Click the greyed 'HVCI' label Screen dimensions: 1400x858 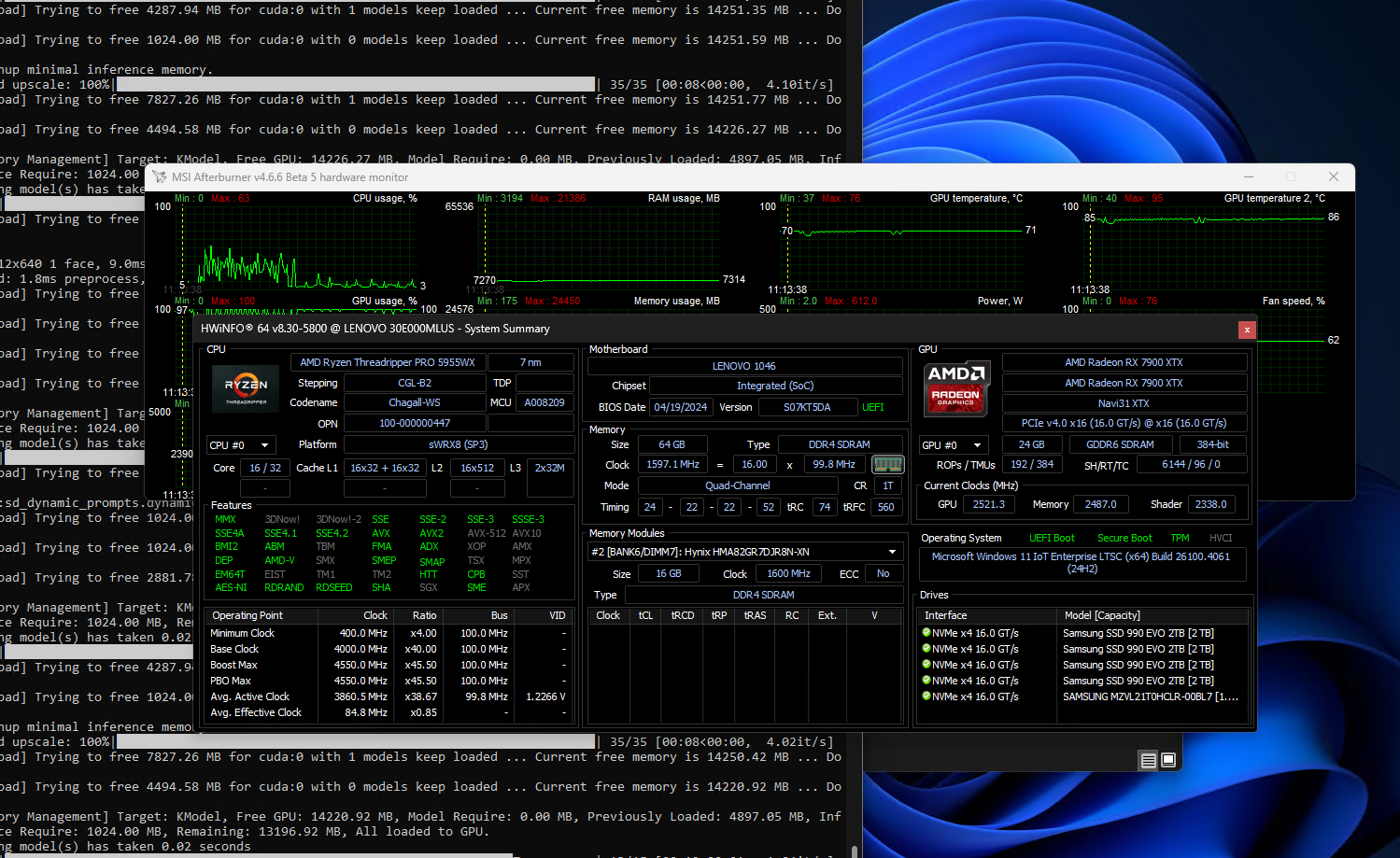point(1221,538)
